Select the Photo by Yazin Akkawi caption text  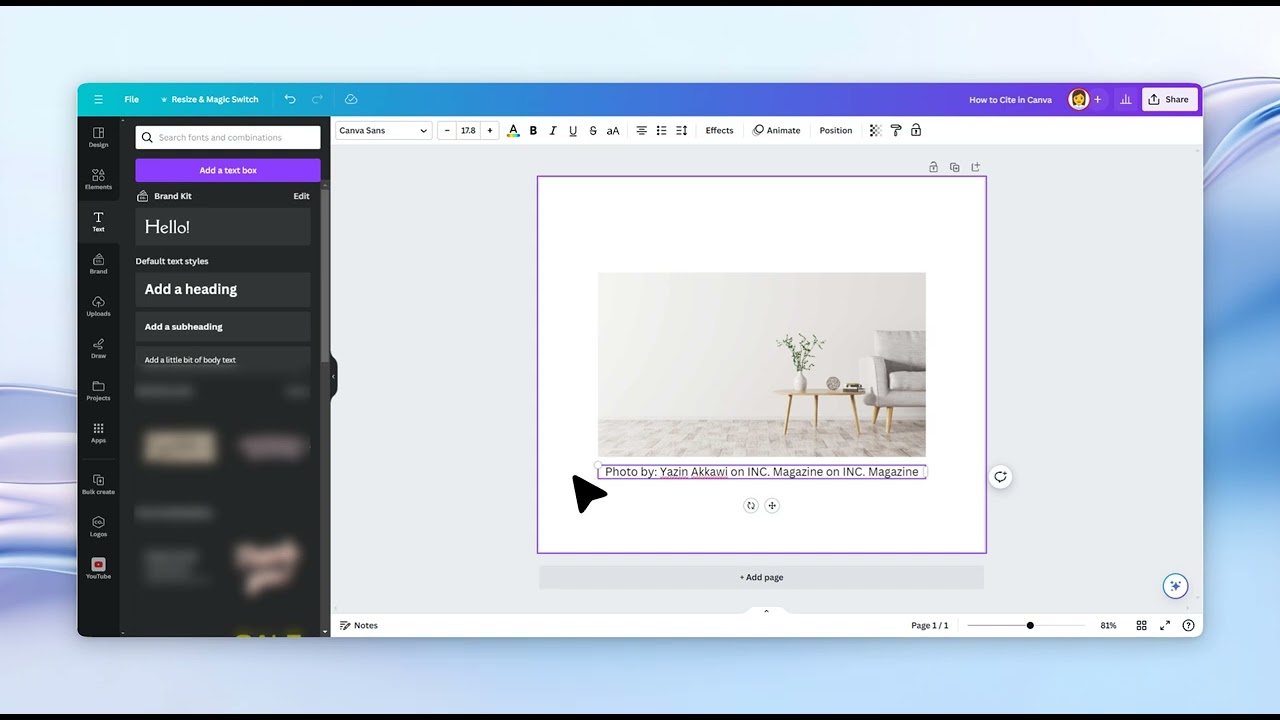(762, 472)
